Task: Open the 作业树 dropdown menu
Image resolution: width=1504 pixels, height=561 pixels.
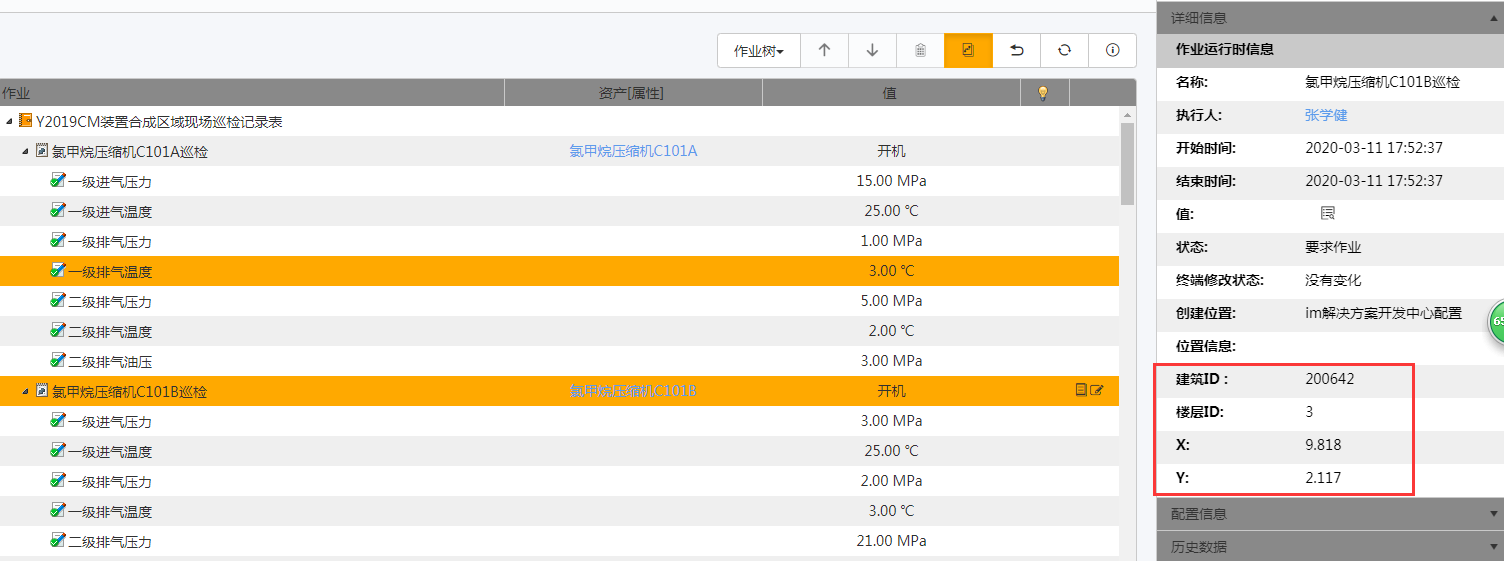Action: click(x=759, y=51)
